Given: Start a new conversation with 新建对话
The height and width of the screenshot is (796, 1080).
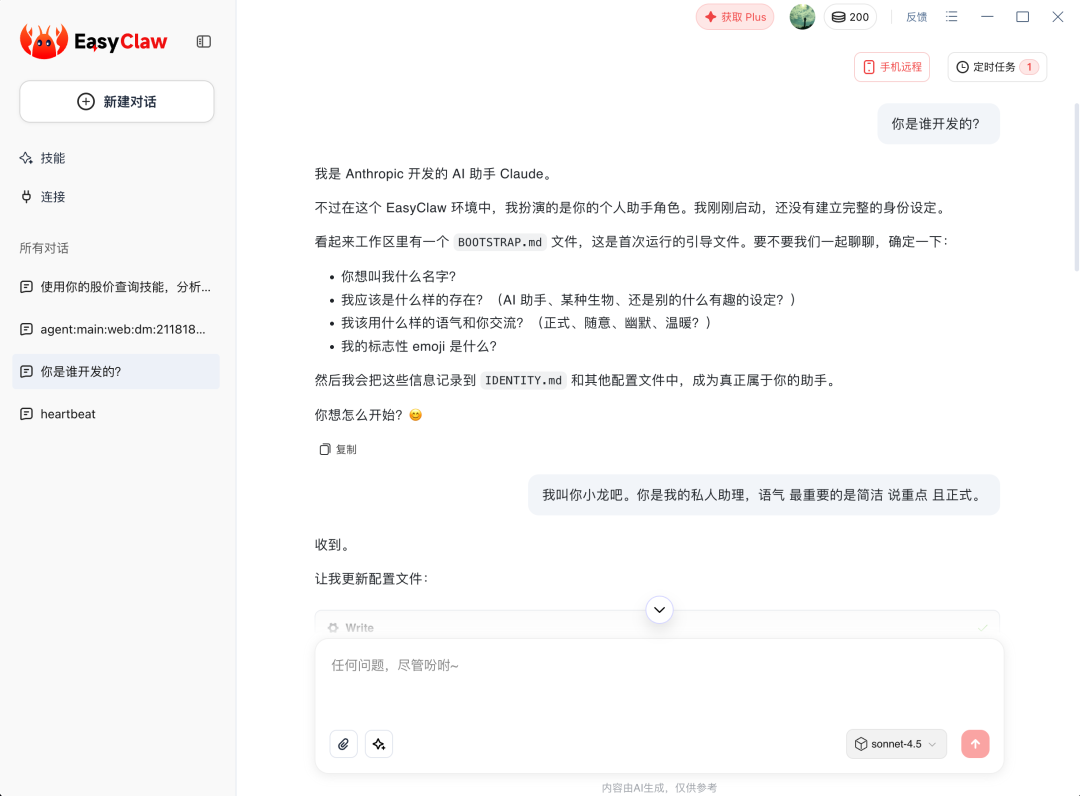Looking at the screenshot, I should 116,102.
